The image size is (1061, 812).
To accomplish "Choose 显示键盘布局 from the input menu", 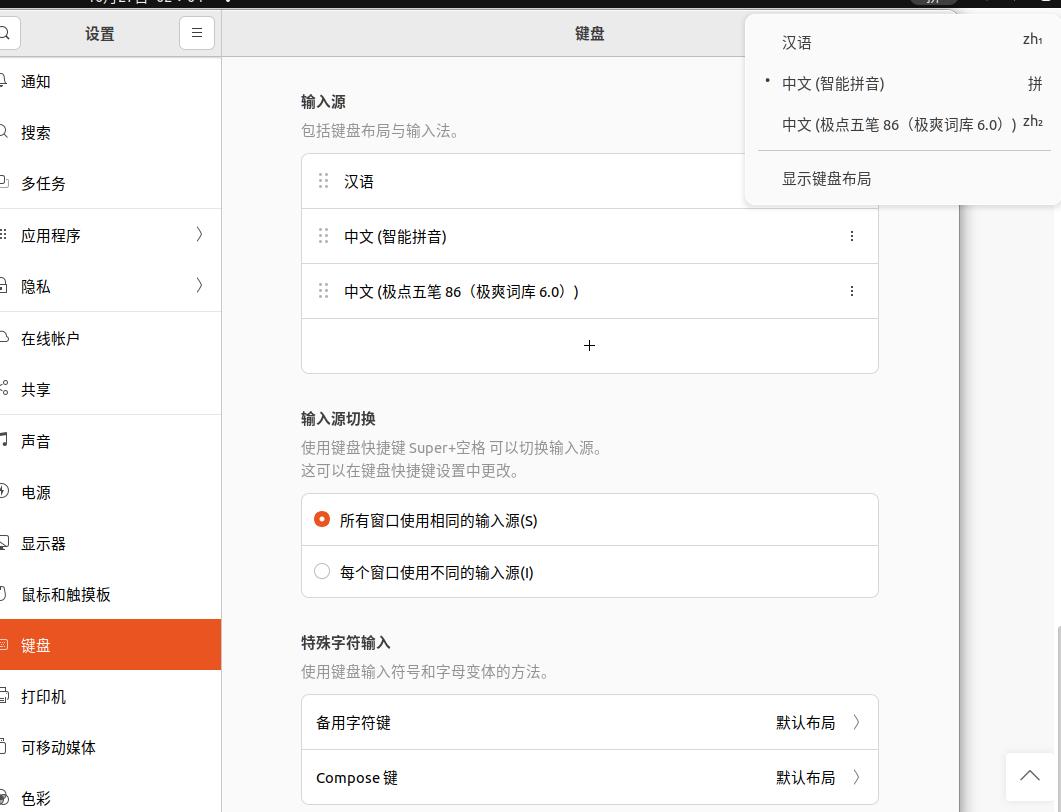I will point(827,178).
